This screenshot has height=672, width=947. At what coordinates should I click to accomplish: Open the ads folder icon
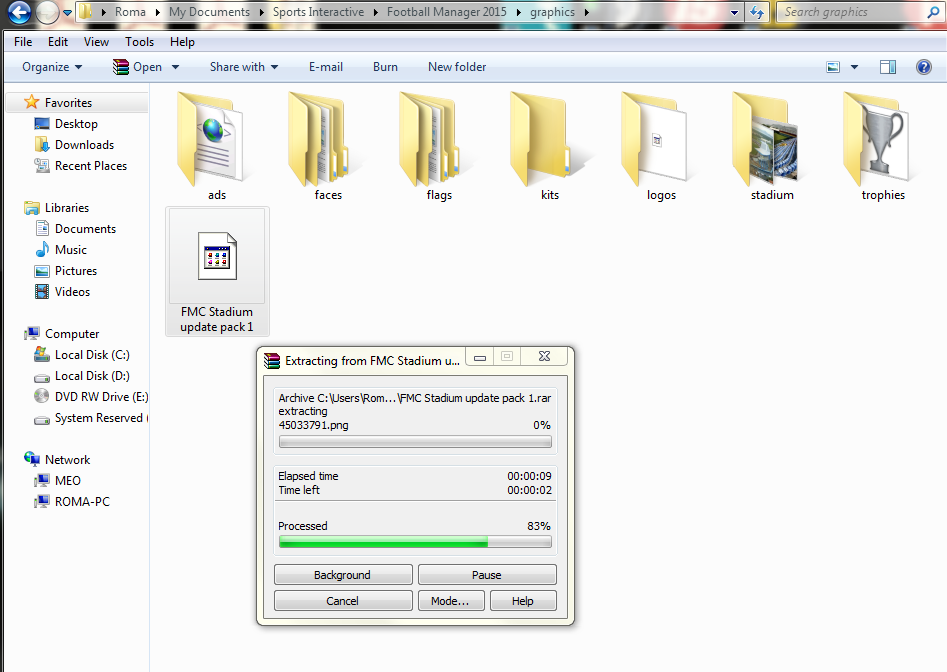(x=213, y=140)
